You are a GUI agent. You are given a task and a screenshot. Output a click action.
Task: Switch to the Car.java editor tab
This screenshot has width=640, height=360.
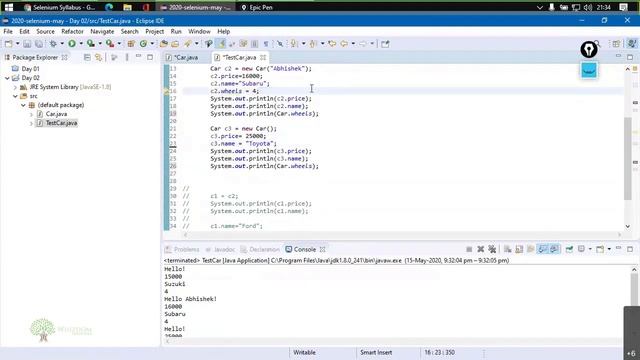[x=186, y=58]
